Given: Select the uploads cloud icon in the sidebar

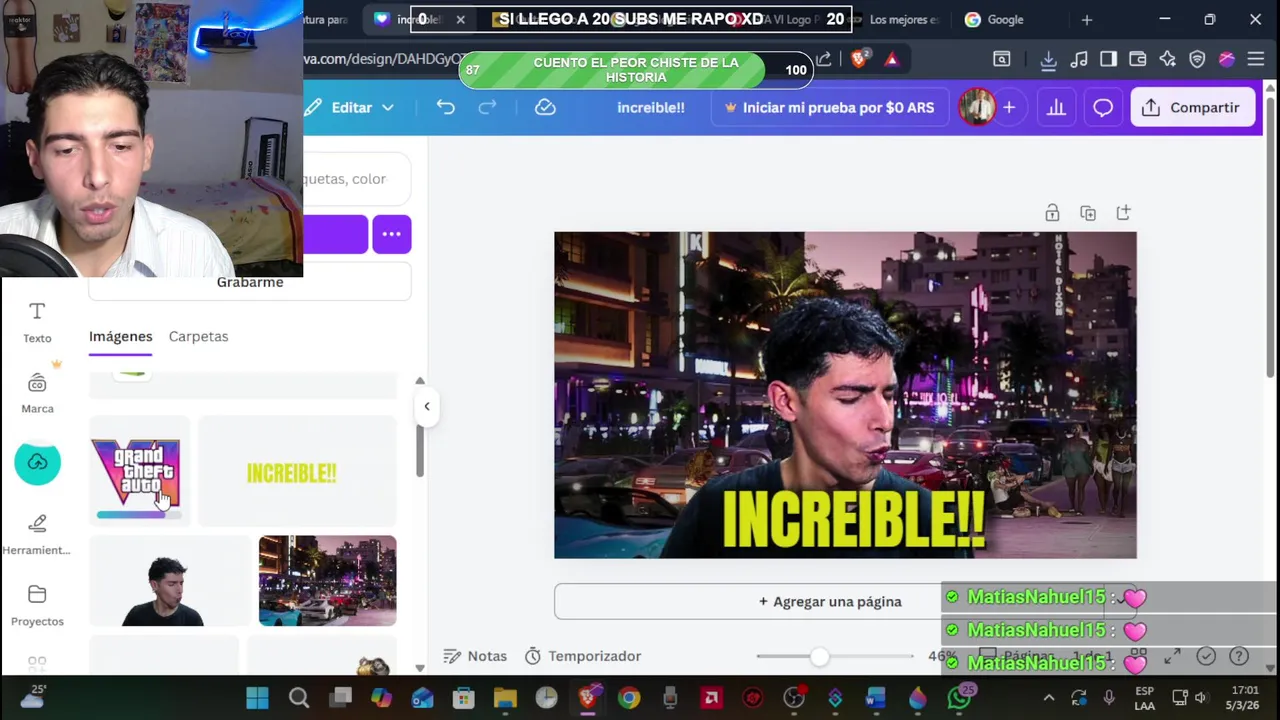Looking at the screenshot, I should coord(37,462).
